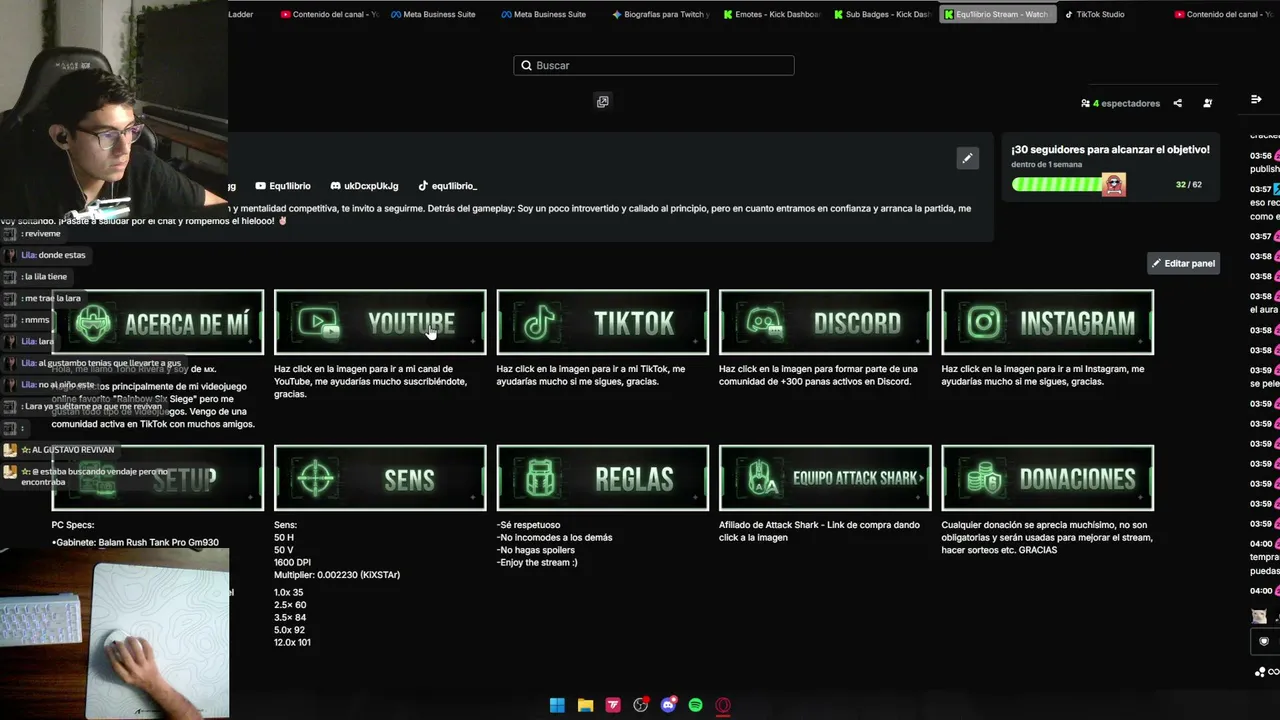1280x720 pixels.
Task: Click the '12.0x 101' sens value
Action: [292, 642]
